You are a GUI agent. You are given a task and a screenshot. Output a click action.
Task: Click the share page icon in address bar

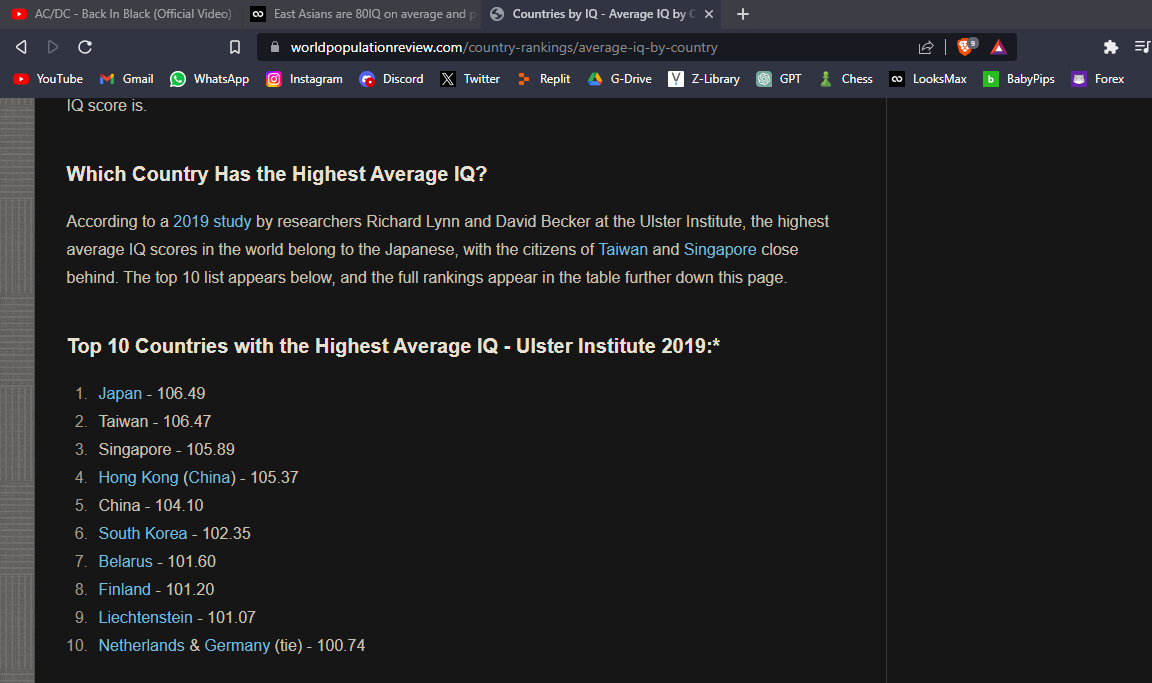(926, 47)
